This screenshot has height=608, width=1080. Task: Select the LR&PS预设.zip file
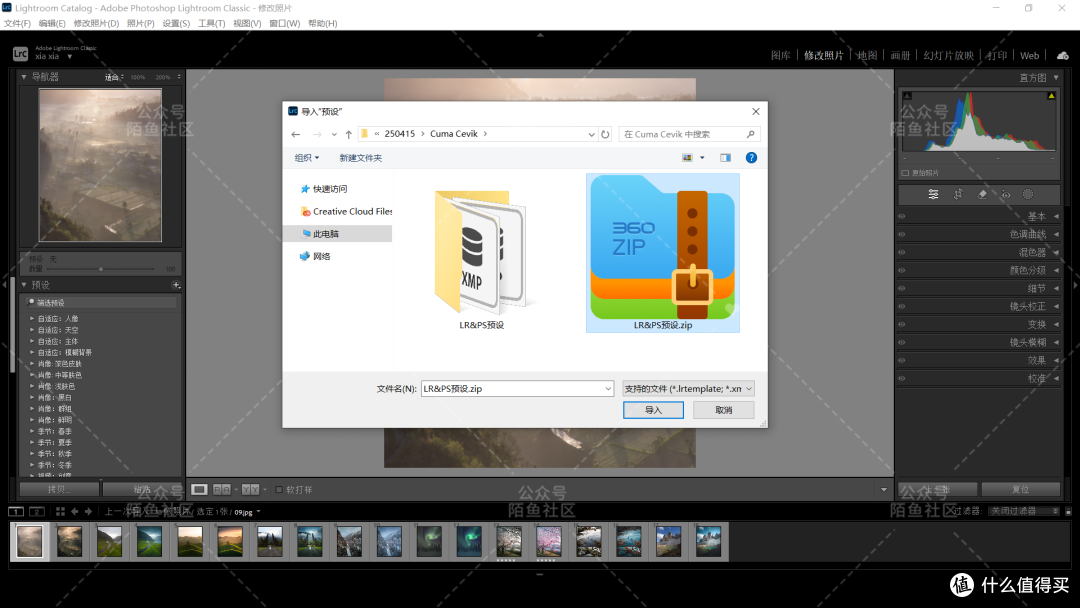[663, 253]
